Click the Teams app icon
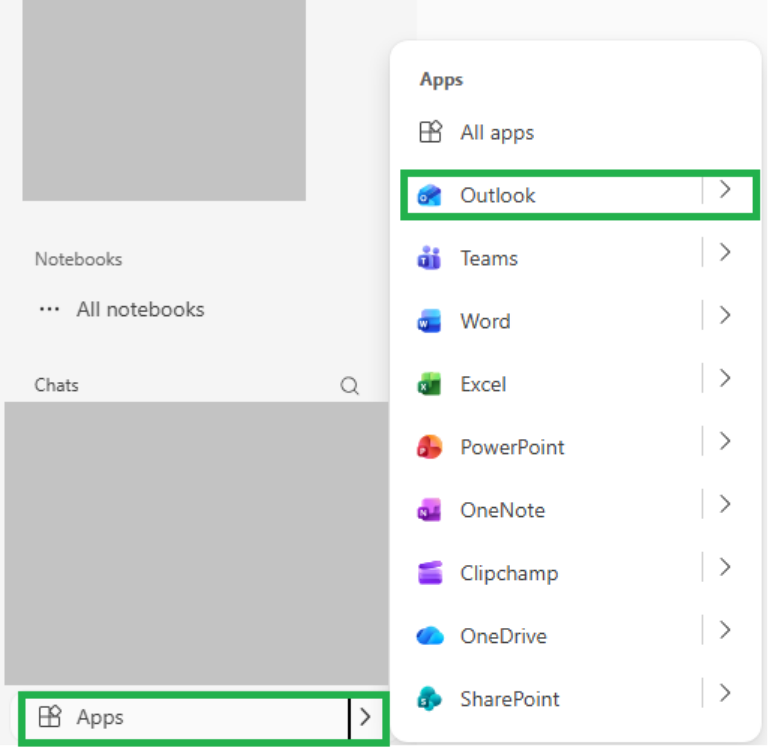The width and height of the screenshot is (768, 748). (430, 258)
